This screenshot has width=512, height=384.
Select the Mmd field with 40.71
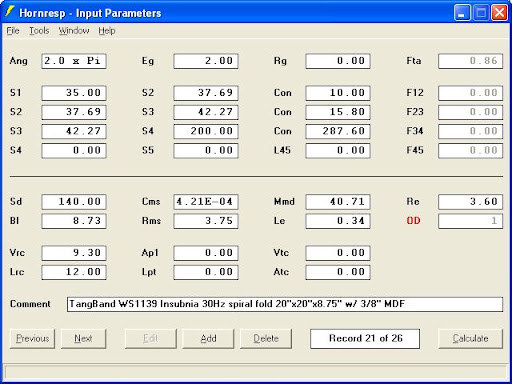338,202
